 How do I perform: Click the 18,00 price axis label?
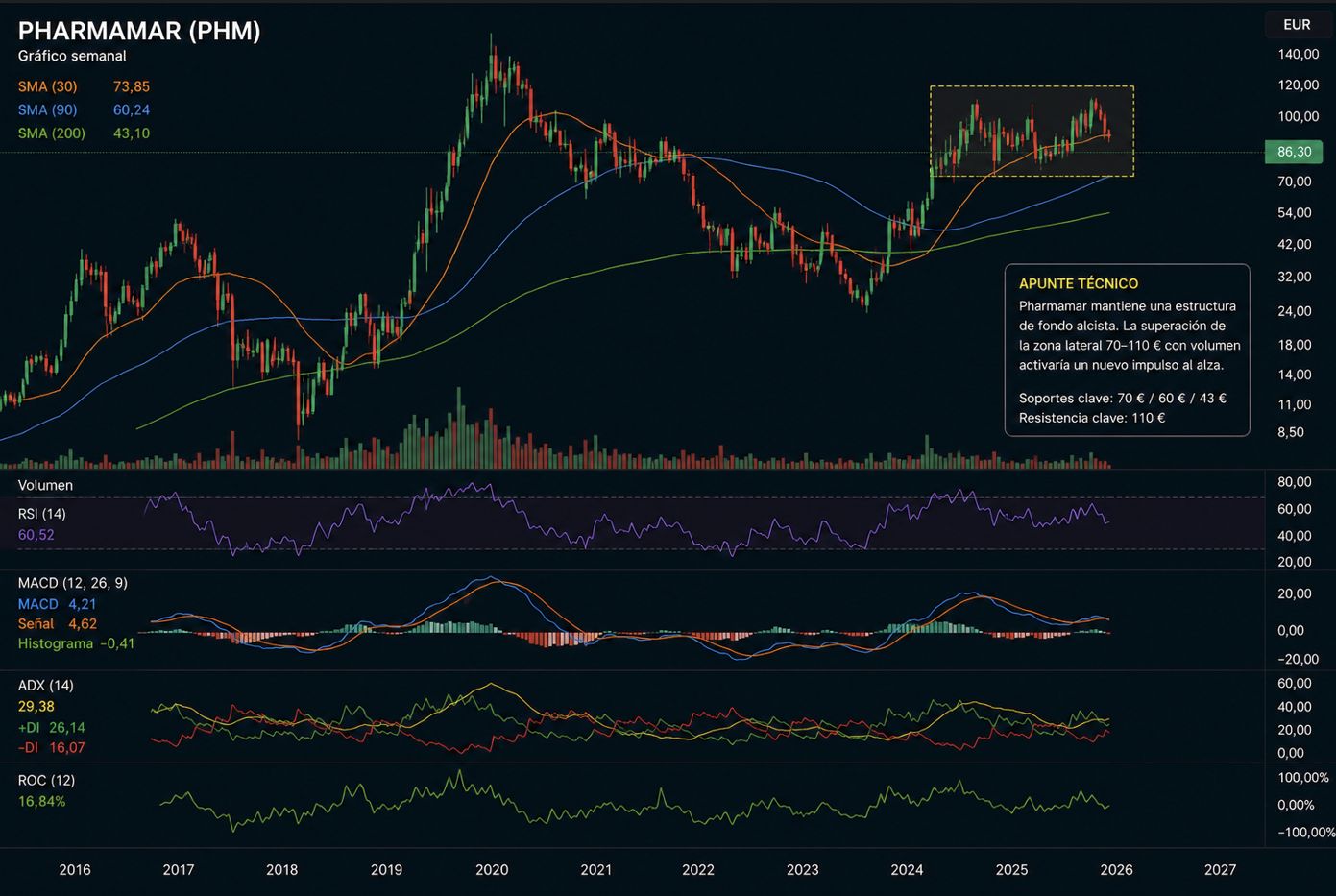click(1295, 345)
